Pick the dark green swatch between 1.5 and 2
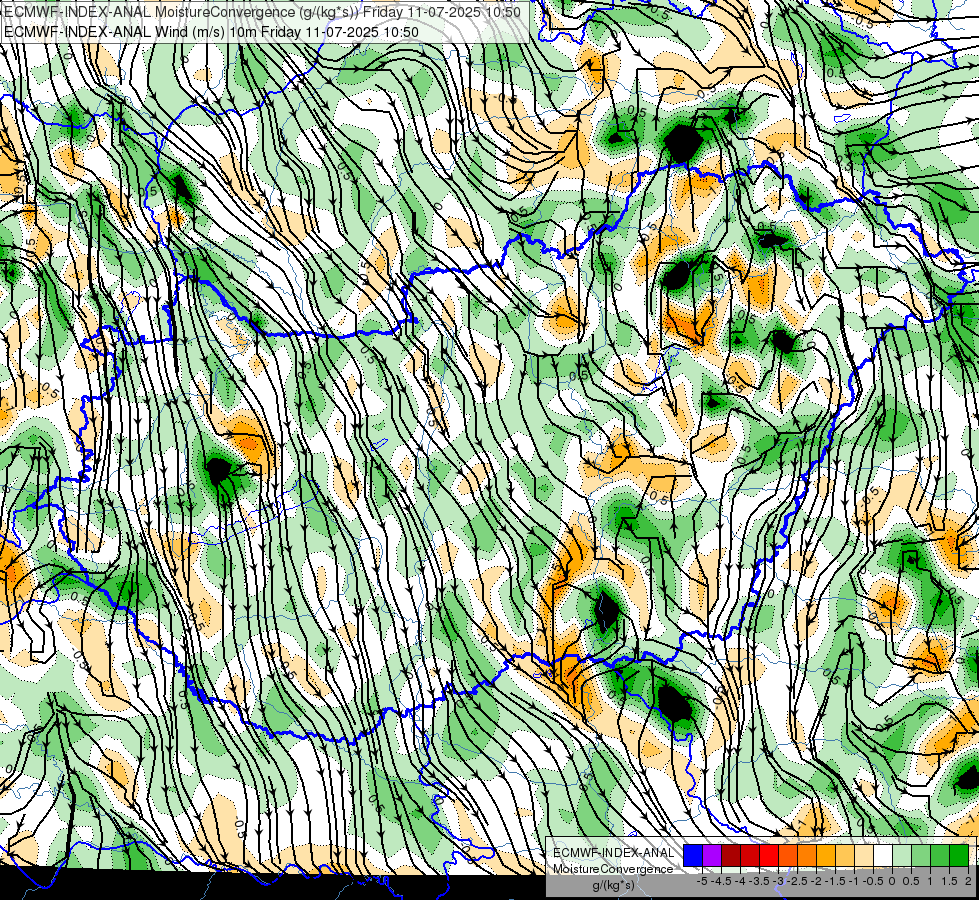979x900 pixels. 959,856
